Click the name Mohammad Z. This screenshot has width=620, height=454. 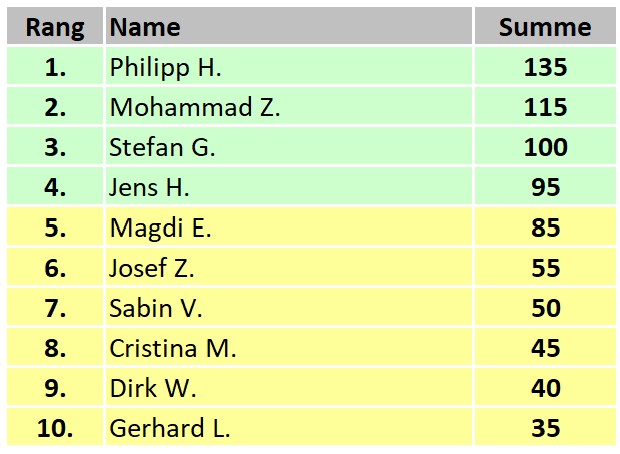point(195,107)
